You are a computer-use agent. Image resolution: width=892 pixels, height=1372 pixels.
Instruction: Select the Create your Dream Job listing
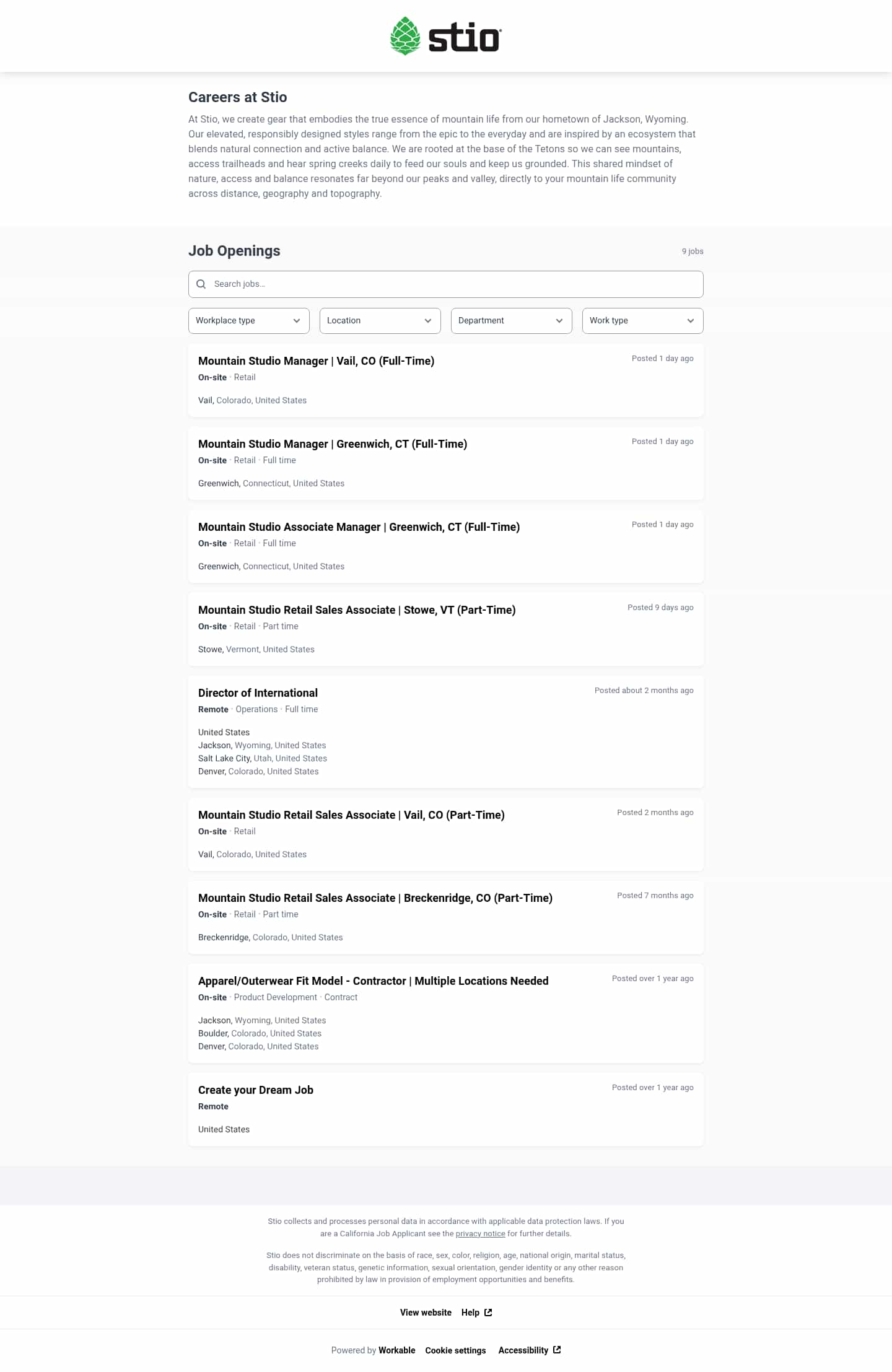coord(255,1090)
